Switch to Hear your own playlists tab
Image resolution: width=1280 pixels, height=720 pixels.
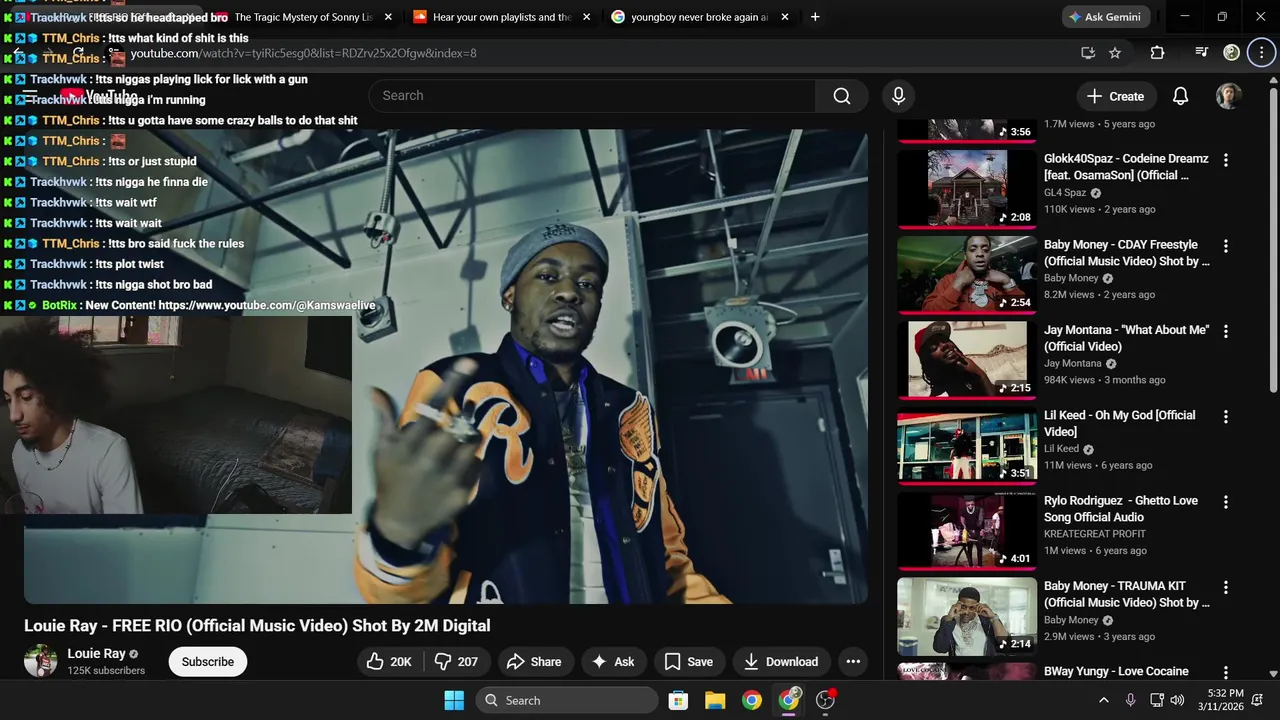pyautogui.click(x=502, y=17)
